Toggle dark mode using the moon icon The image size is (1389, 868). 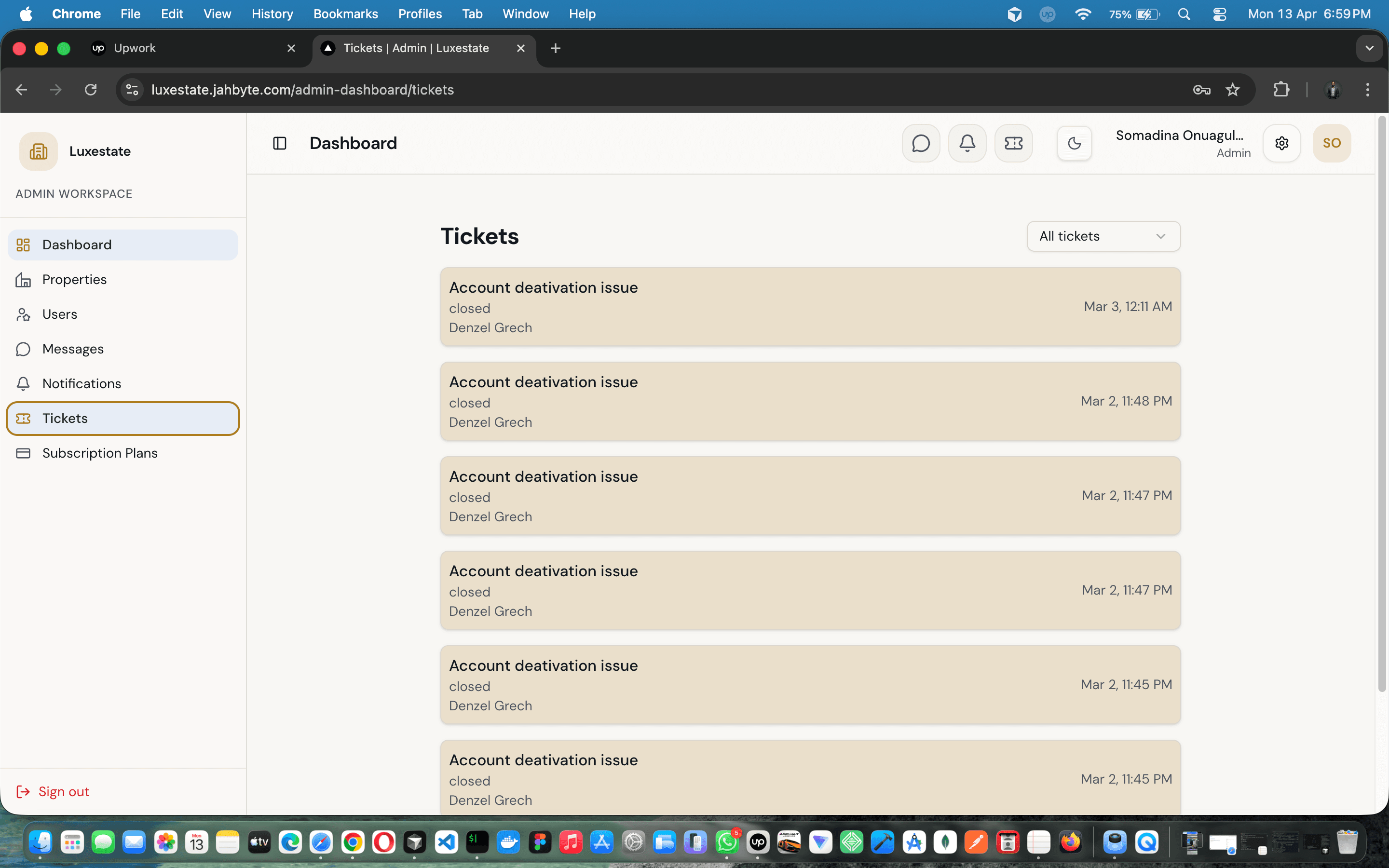click(x=1073, y=143)
